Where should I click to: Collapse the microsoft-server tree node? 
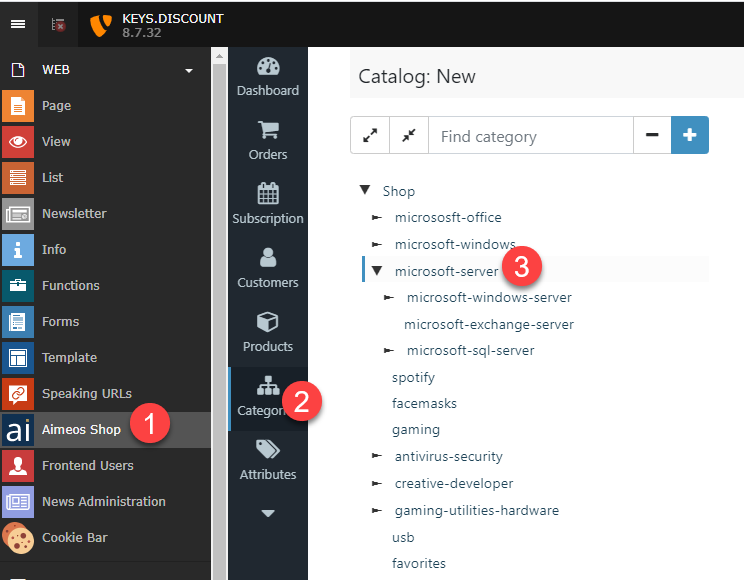click(377, 270)
